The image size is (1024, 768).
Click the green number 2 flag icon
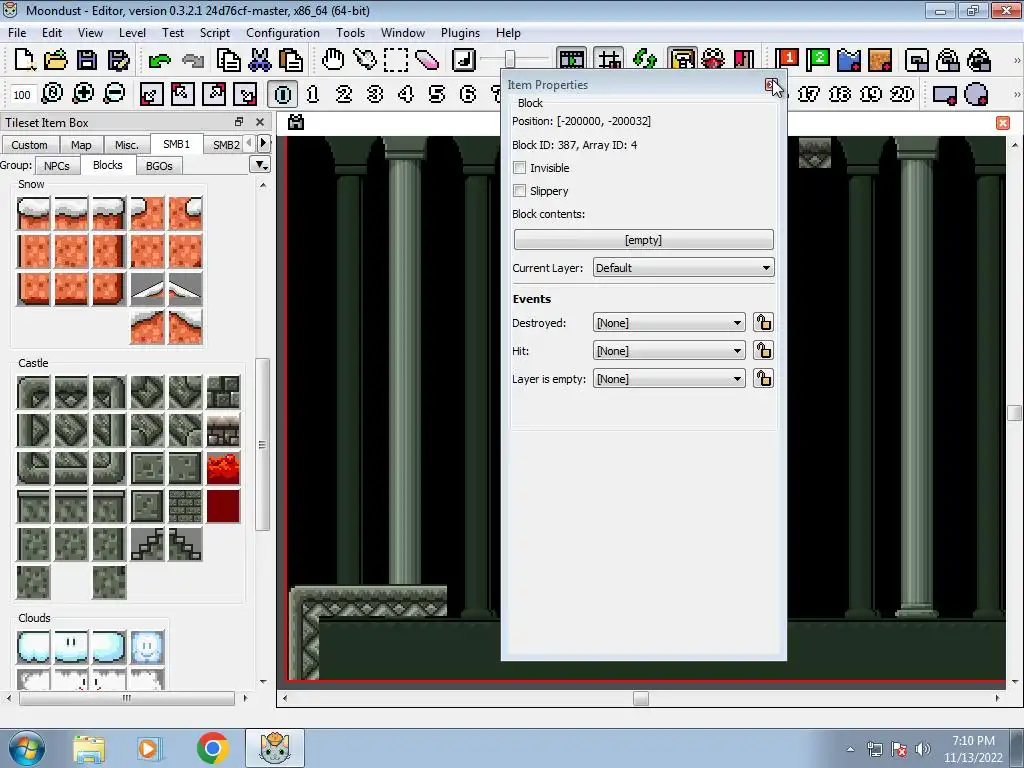pos(818,60)
